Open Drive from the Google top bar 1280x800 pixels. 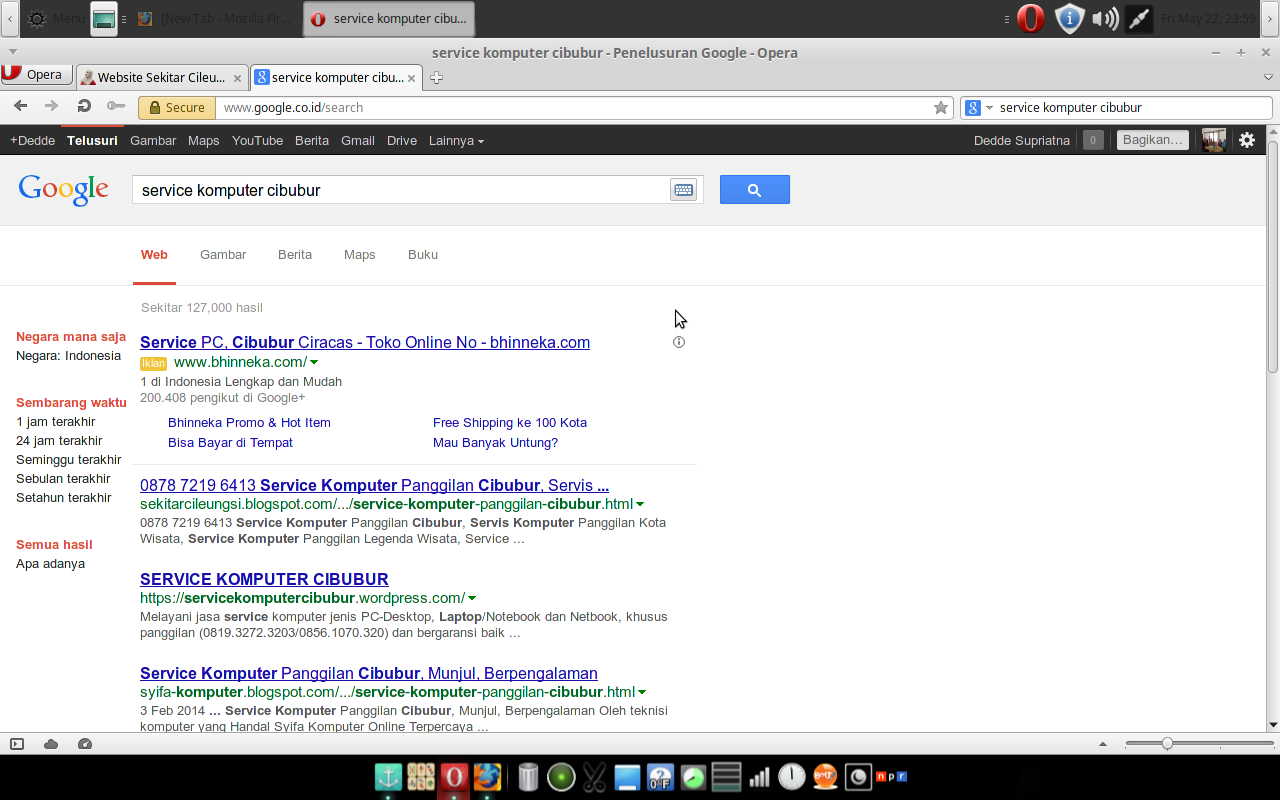[402, 140]
